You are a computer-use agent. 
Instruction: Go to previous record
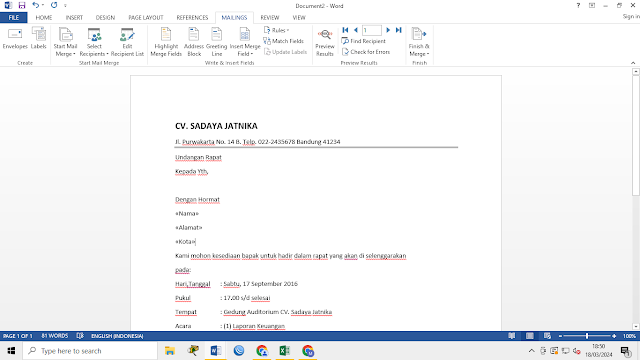tap(356, 30)
